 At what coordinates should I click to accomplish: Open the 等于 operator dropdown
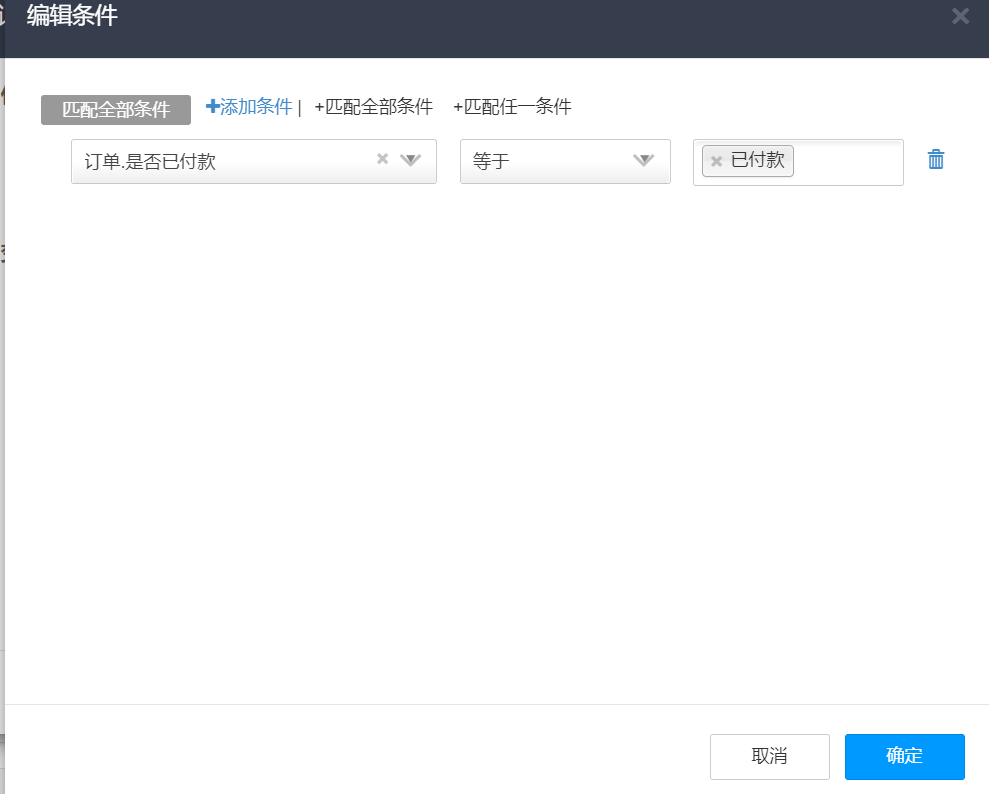565,161
